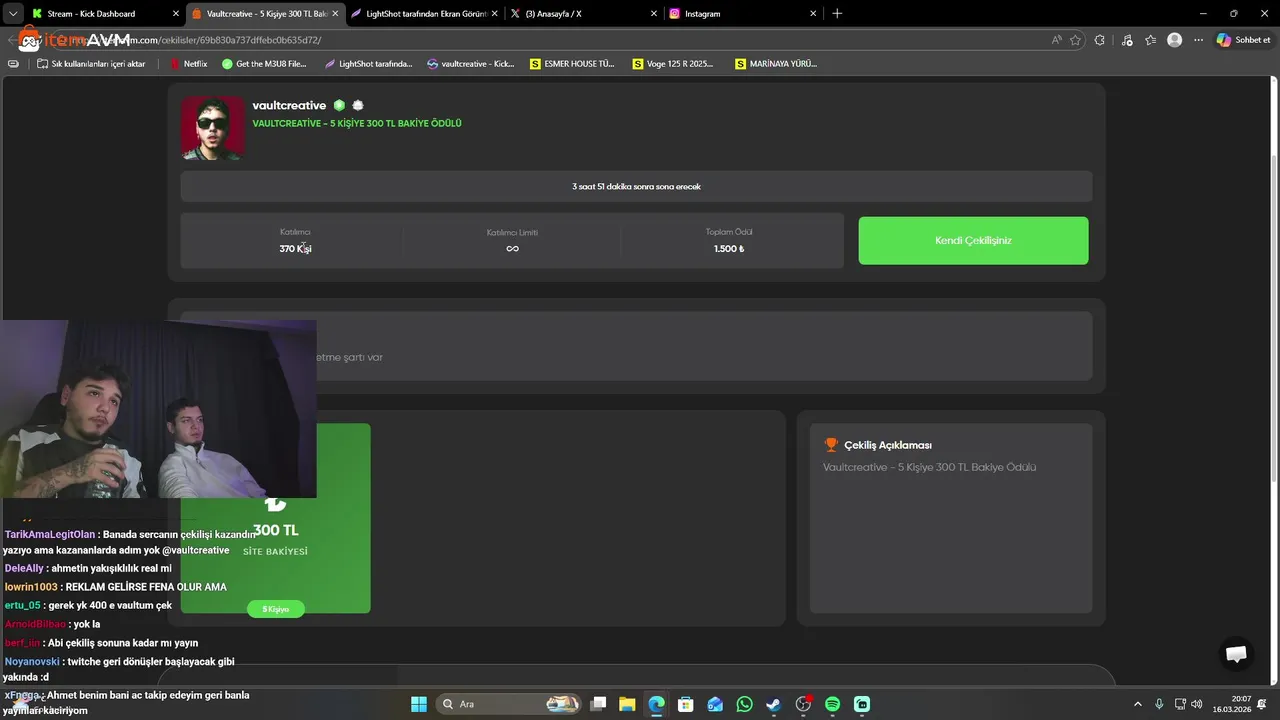1280x720 pixels.
Task: Open Microsoft Edge from the taskbar
Action: [656, 704]
